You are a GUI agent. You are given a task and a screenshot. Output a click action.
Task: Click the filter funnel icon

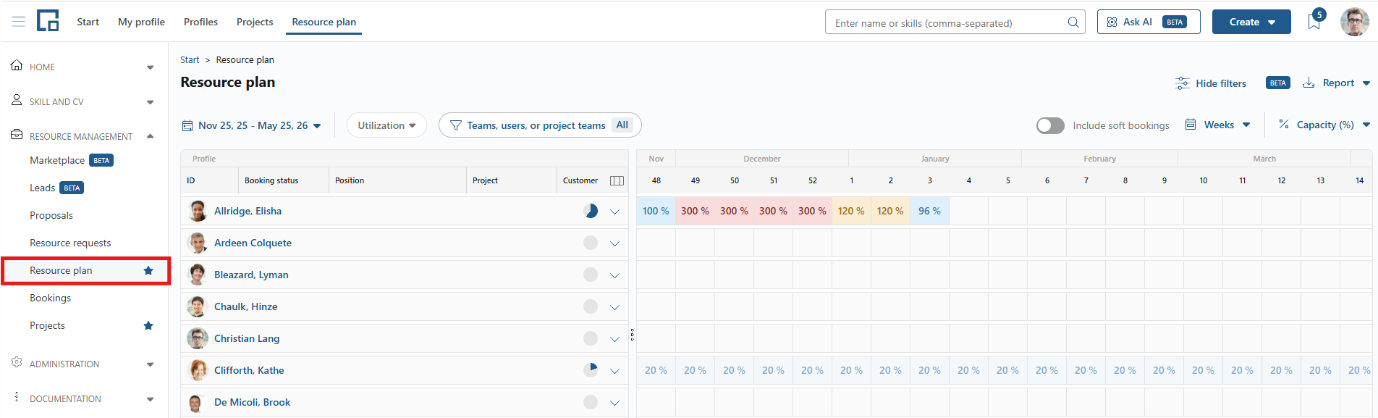click(x=455, y=126)
